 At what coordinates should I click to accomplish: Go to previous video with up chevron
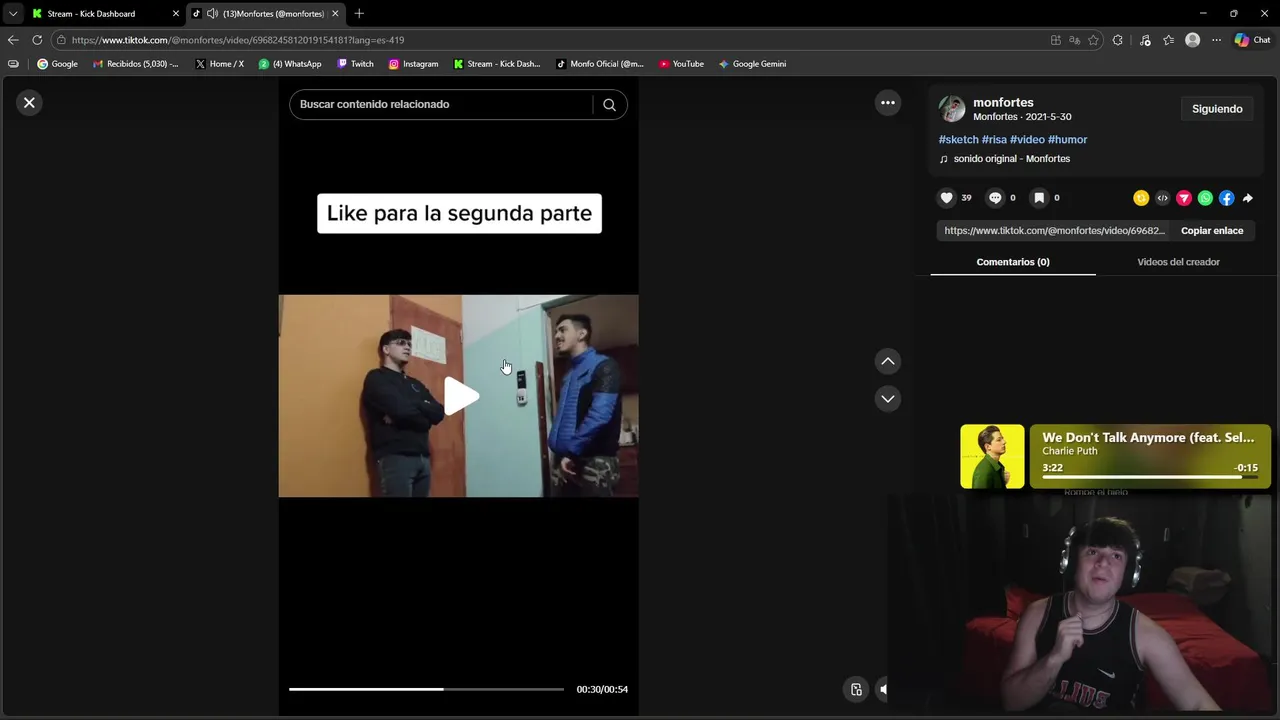(887, 361)
